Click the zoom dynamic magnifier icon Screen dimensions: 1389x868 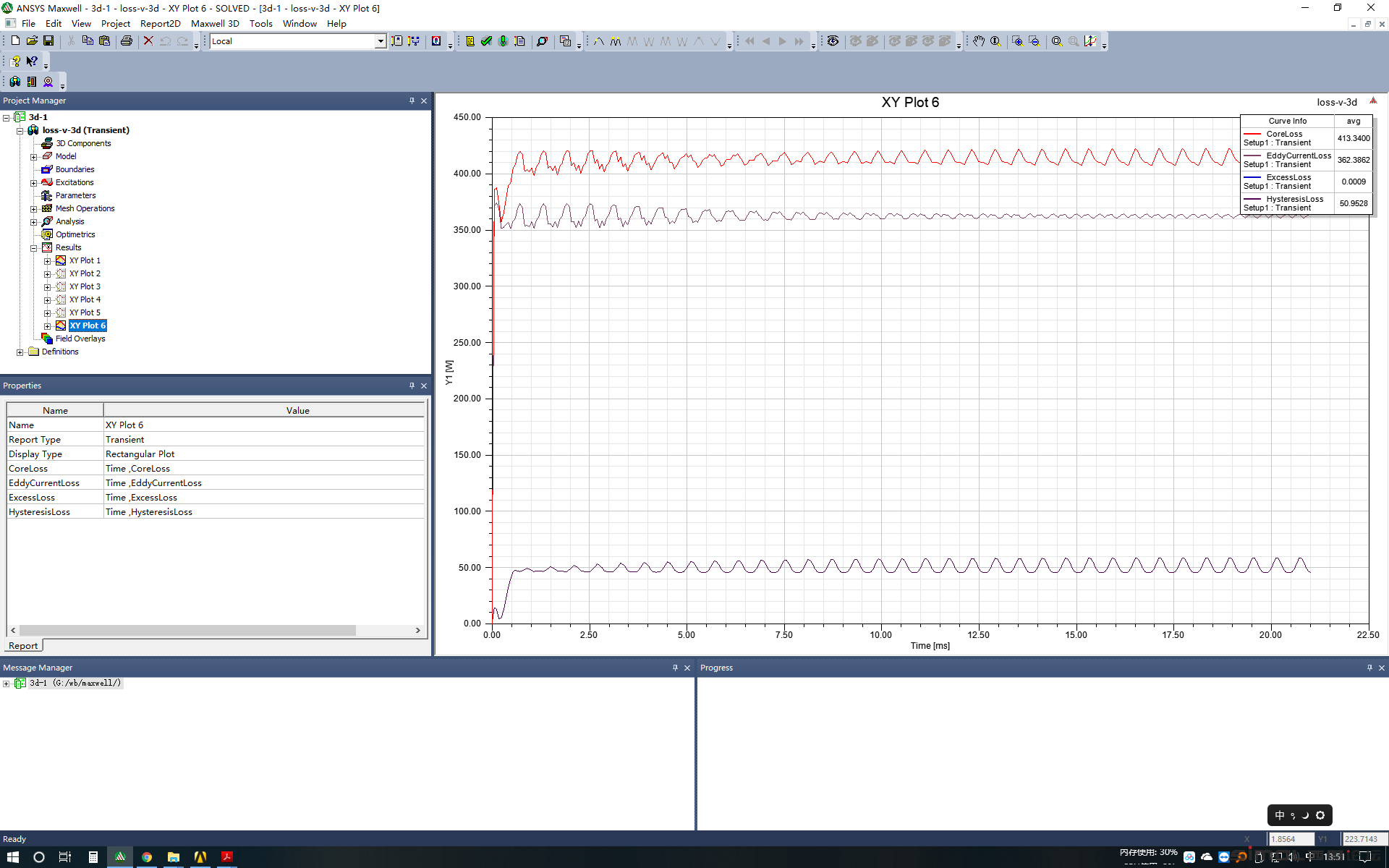[995, 41]
